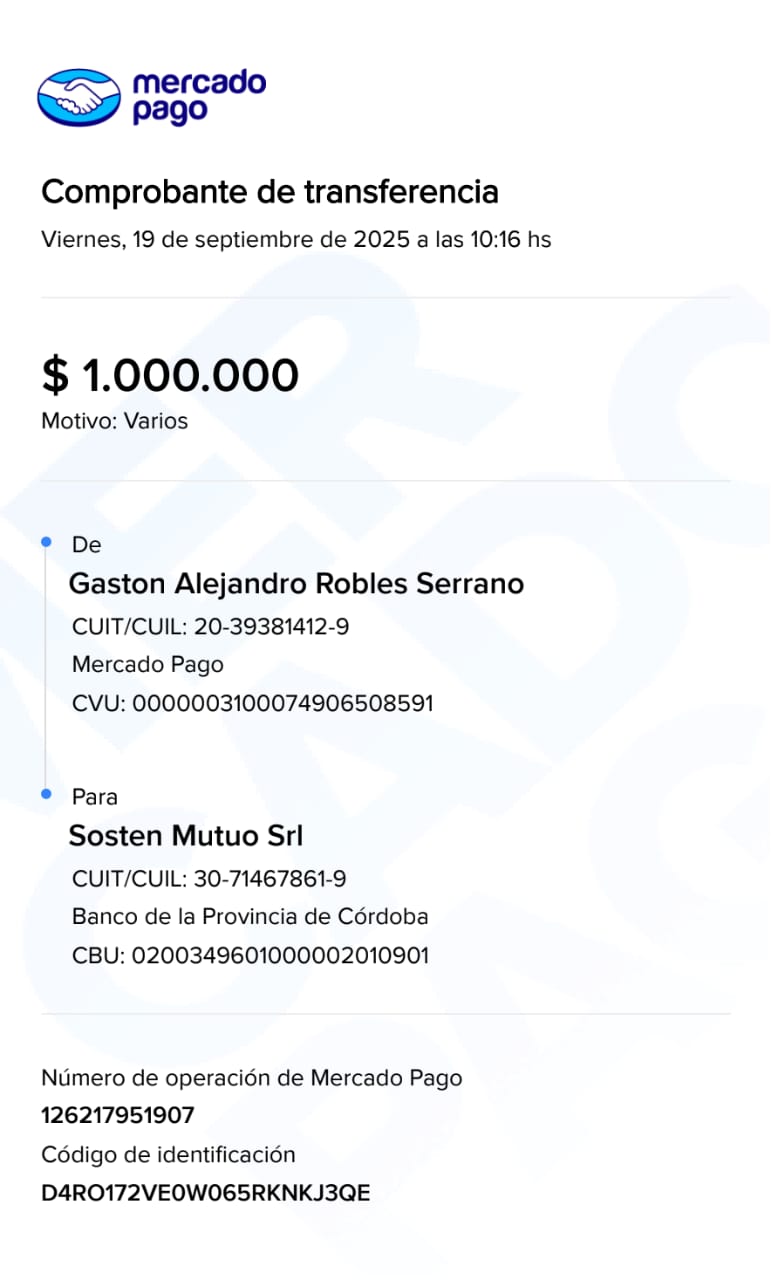Click Banco de la Provincia de Córdoba
This screenshot has height=1280, width=771.
(250, 917)
